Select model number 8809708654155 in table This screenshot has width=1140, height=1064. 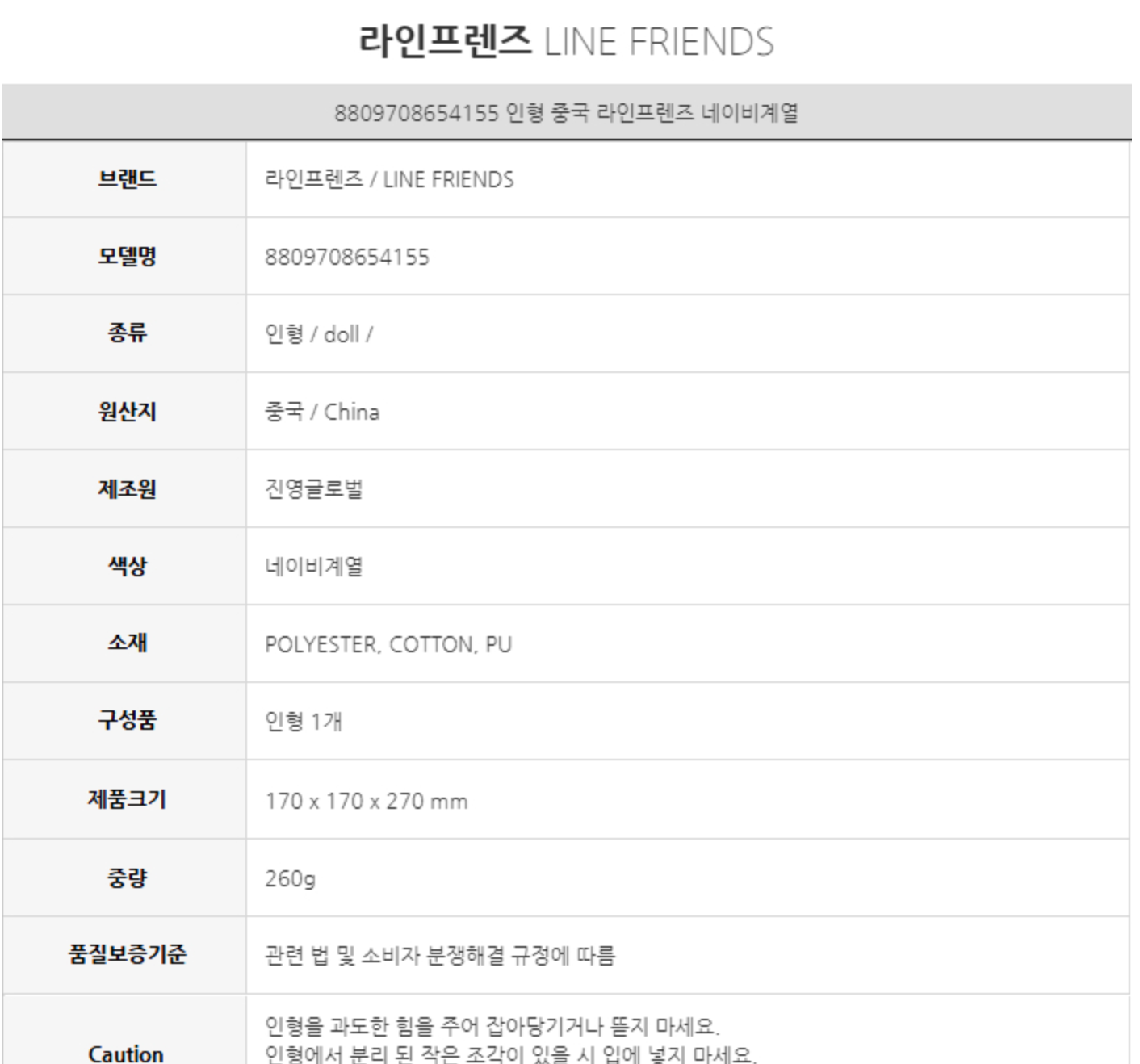[x=347, y=258]
